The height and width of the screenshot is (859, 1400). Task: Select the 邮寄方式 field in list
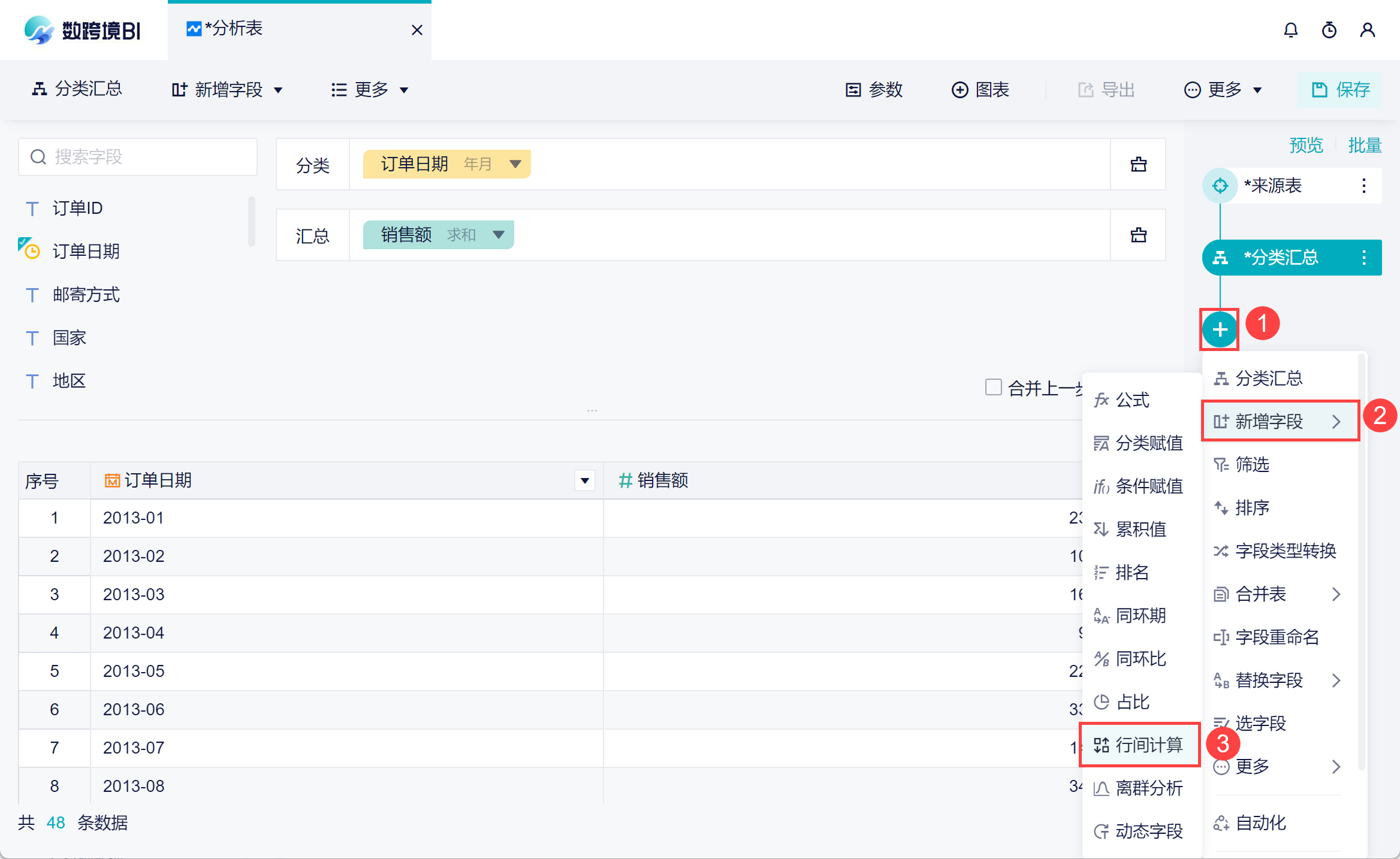tap(86, 295)
